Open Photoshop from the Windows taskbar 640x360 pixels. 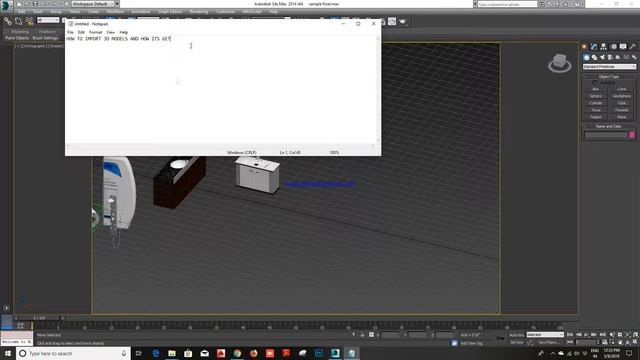(x=319, y=353)
